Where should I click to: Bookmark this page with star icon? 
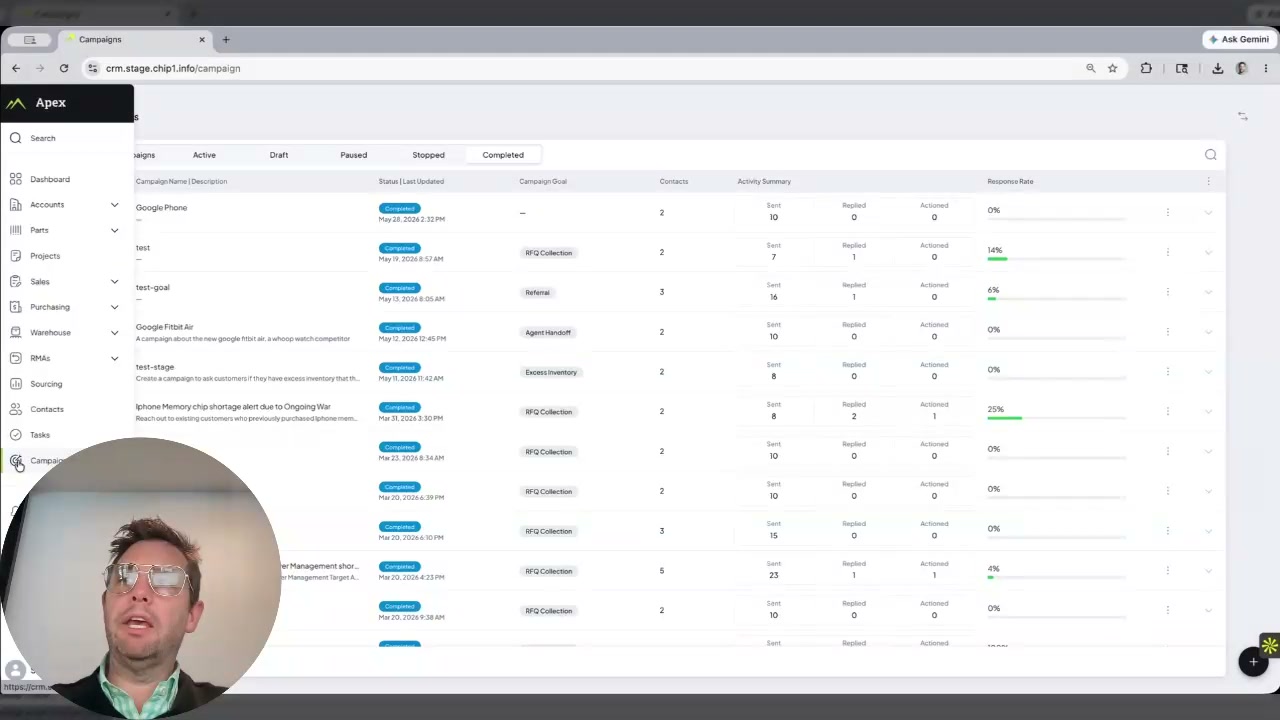[1112, 68]
